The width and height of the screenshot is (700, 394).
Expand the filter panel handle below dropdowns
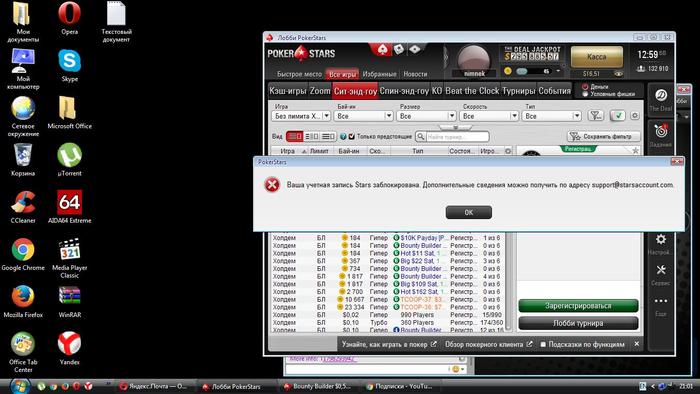pos(455,127)
